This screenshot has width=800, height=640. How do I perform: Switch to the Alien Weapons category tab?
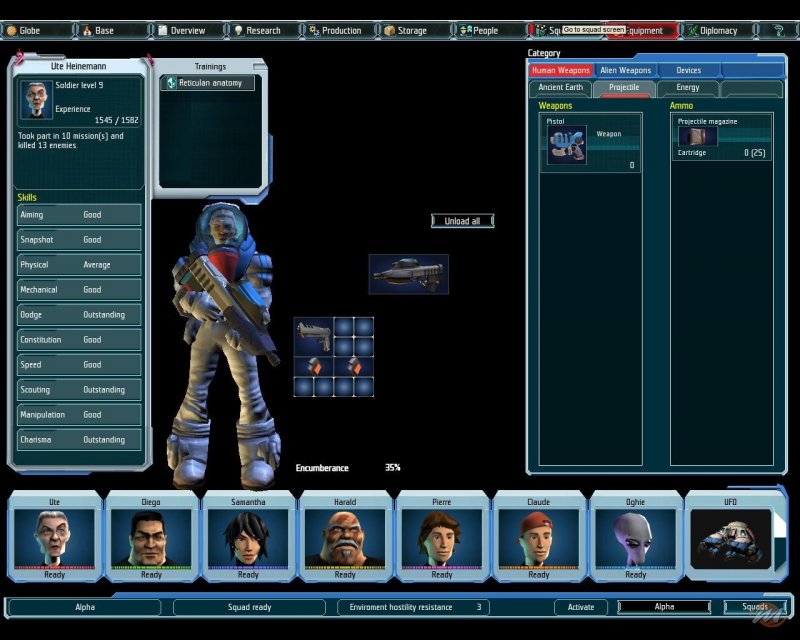coord(626,71)
